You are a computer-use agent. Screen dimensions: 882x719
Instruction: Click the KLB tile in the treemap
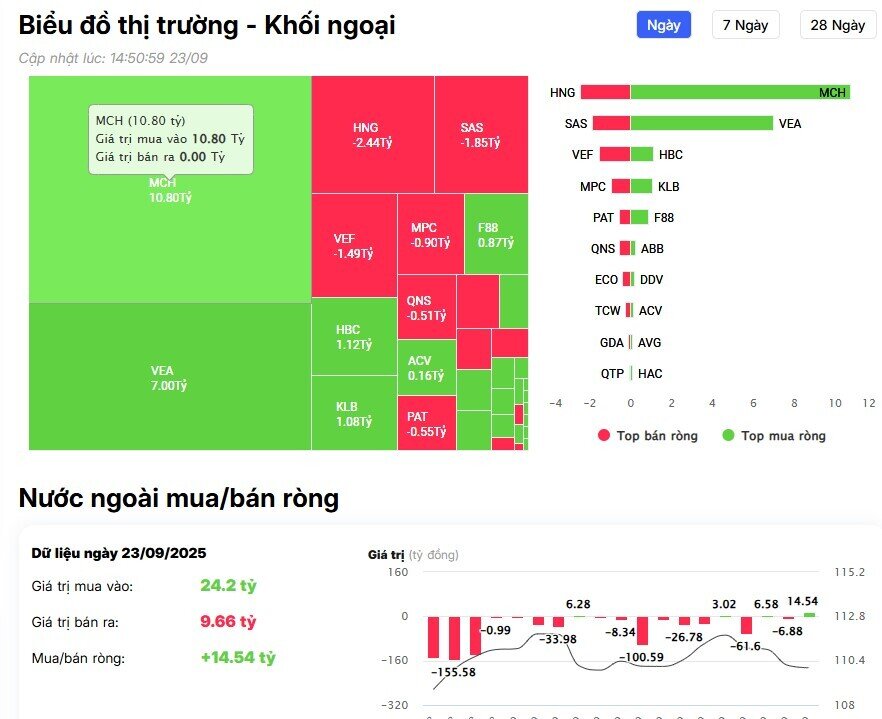354,412
